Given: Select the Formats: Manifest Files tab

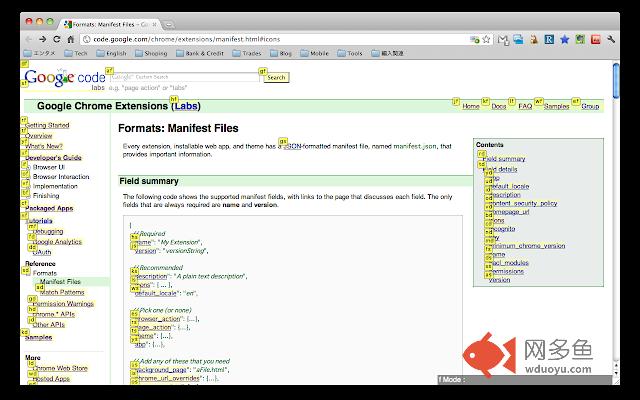Looking at the screenshot, I should (x=110, y=24).
